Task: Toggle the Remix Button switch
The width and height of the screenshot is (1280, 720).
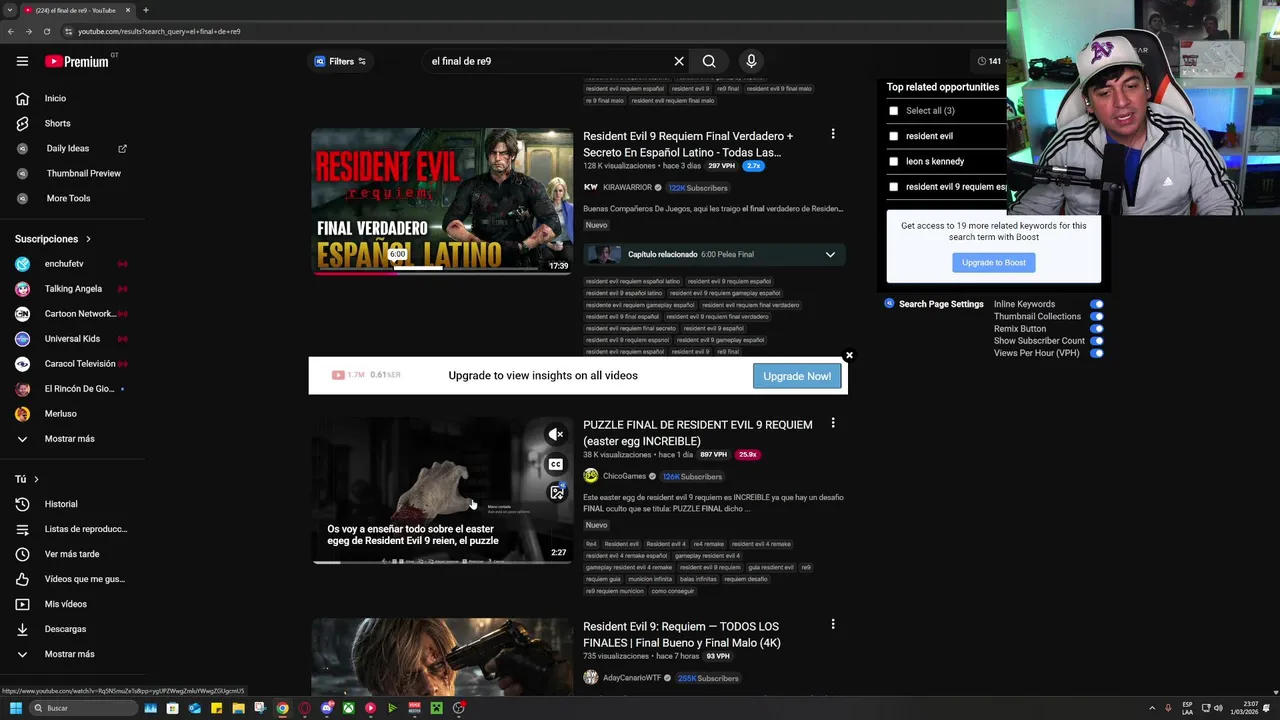Action: click(1097, 329)
